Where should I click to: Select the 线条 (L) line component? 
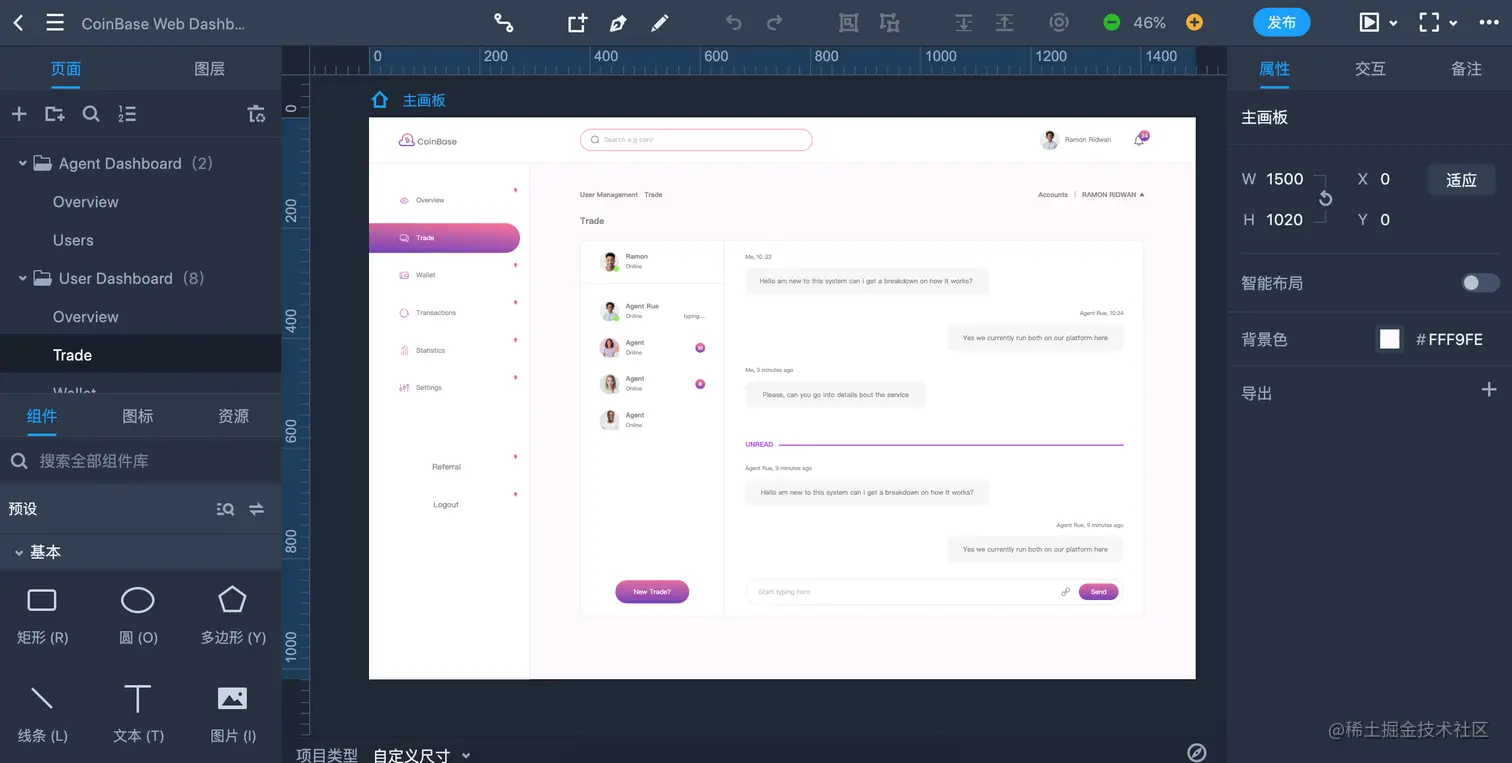42,713
